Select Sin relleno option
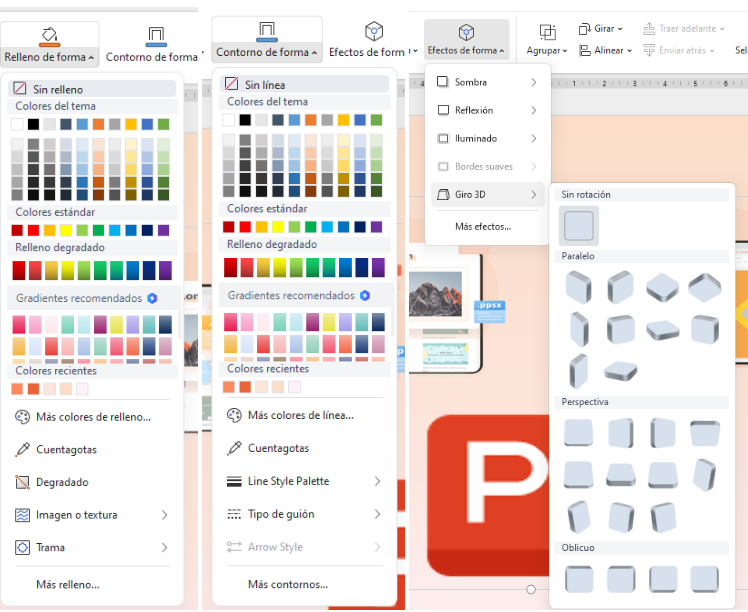Screen dimensions: 748x612 click(58, 90)
